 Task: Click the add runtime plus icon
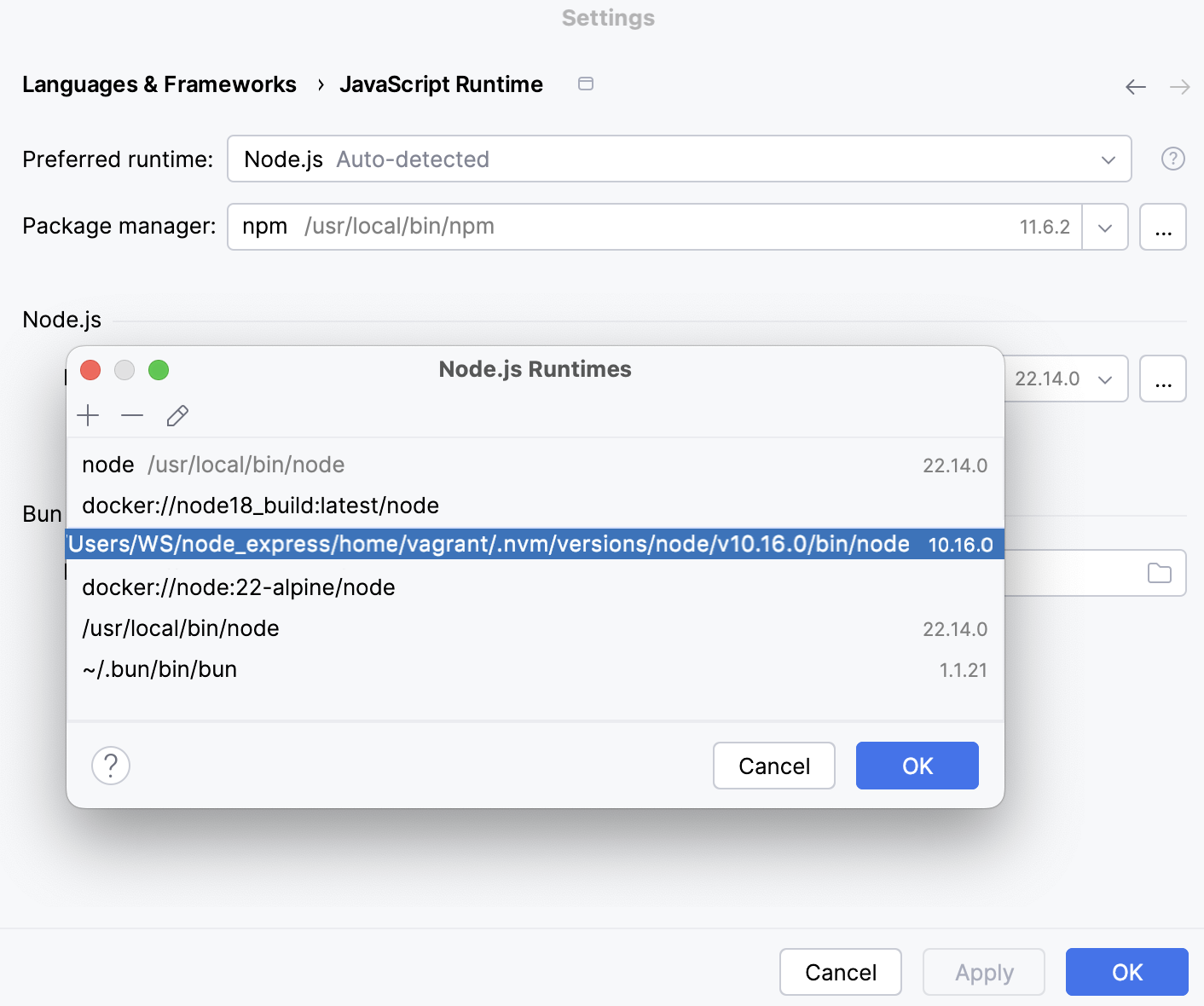coord(88,416)
